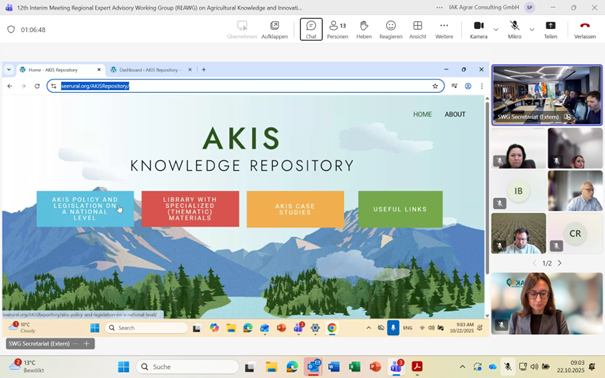Expand the Kamera options dropdown arrow

click(496, 29)
